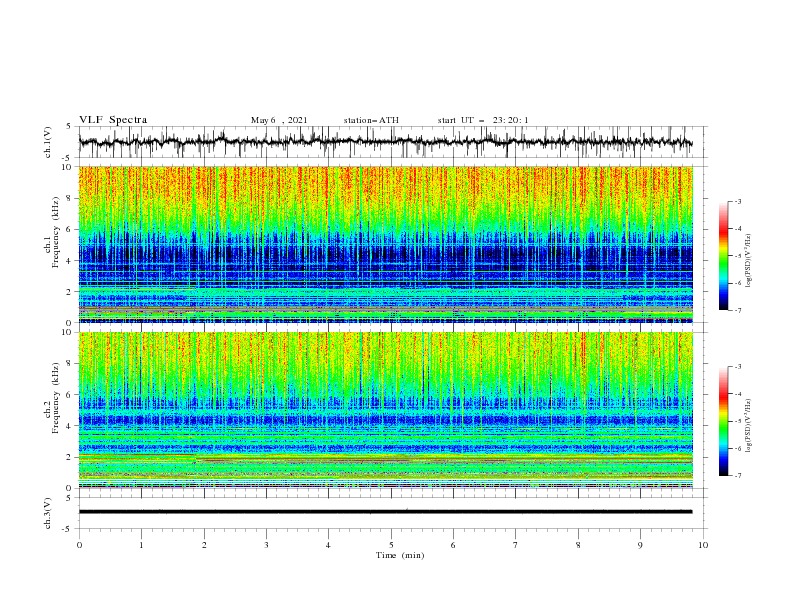Select the "May 6 , 2021" date text

coord(279,120)
